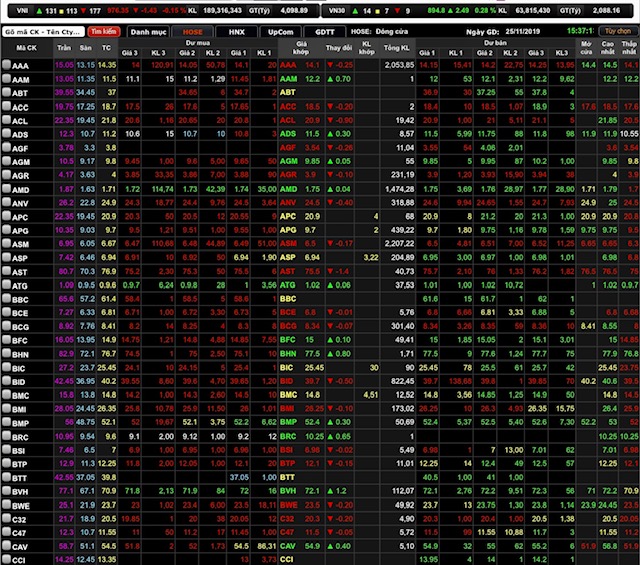
Task: Select ticker APG in left column
Action: point(20,231)
